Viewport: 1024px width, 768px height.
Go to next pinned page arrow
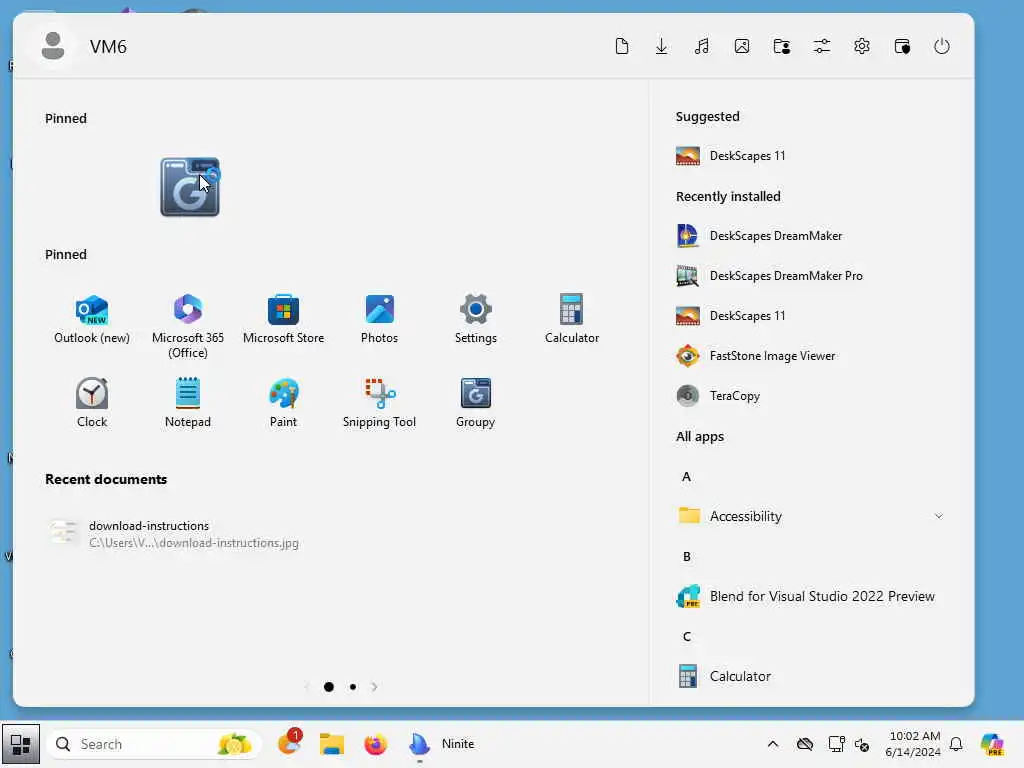[x=374, y=687]
